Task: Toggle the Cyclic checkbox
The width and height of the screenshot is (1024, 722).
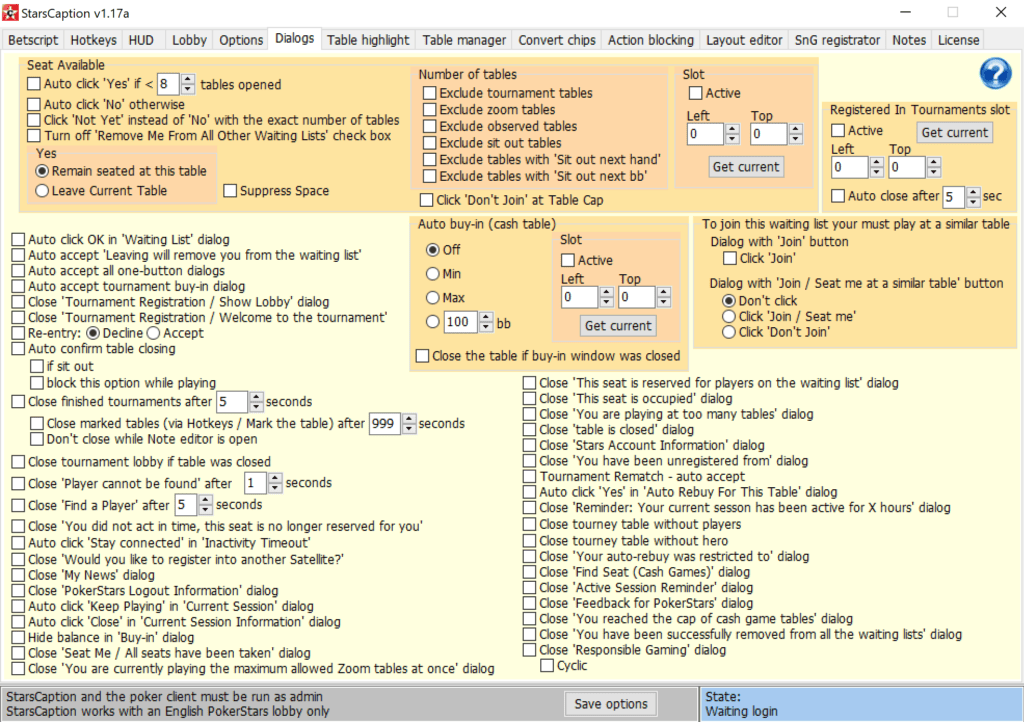Action: pyautogui.click(x=547, y=666)
